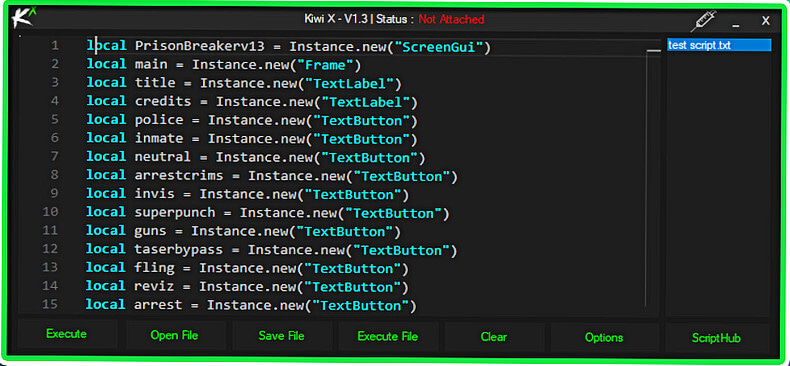This screenshot has width=790, height=366.
Task: Click 'neutral' variable on line 7
Action: coord(163,157)
